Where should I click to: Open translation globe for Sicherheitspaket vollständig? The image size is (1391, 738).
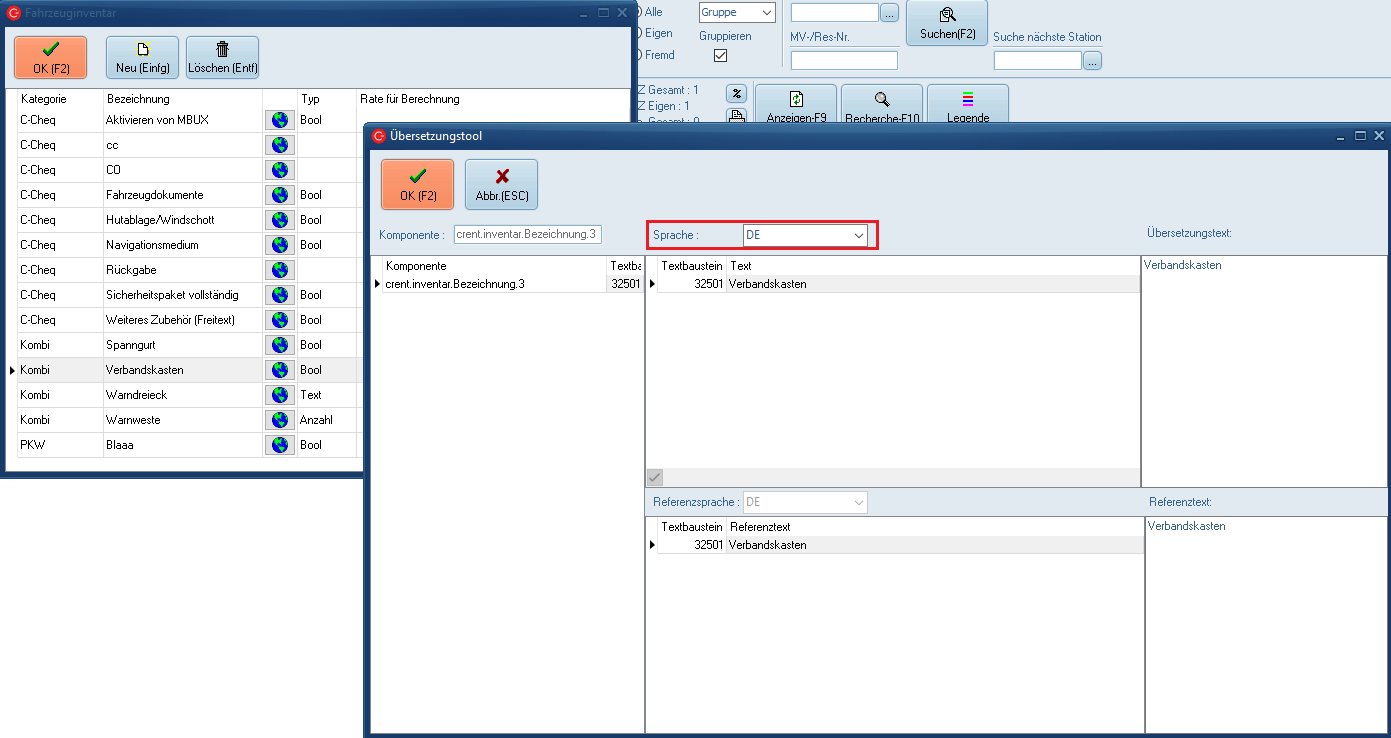279,295
